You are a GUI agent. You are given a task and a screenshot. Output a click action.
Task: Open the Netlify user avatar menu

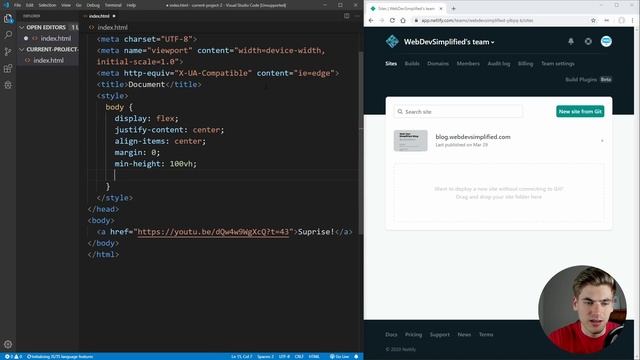pos(606,41)
